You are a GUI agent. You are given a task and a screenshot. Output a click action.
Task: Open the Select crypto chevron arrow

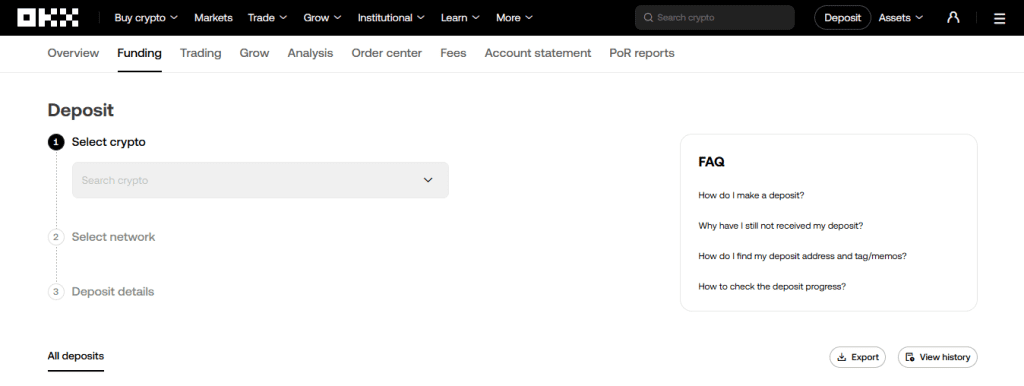pos(428,180)
